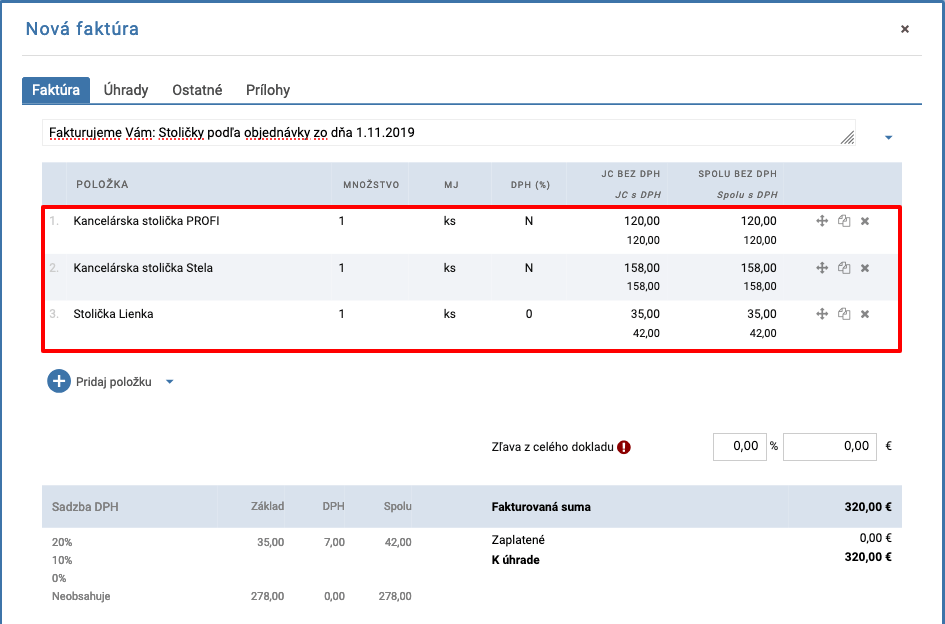Click quantity 1 of Kancelárska stolička PROFI
The width and height of the screenshot is (945, 624).
click(x=342, y=221)
